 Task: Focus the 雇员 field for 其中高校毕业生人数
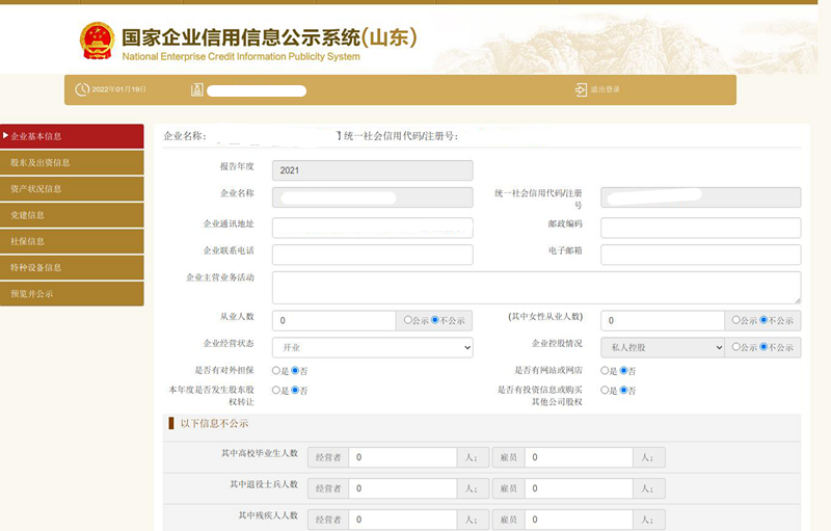click(579, 457)
